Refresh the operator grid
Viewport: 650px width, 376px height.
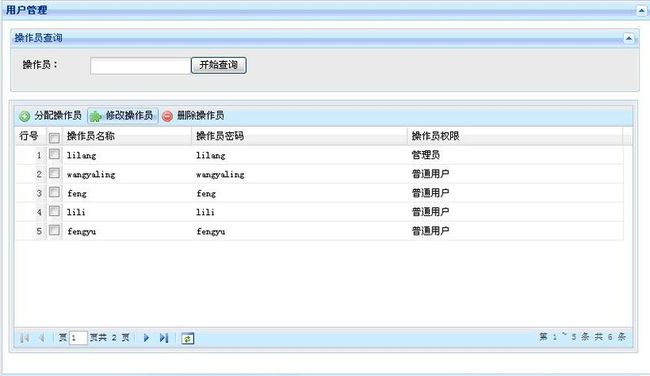(187, 338)
